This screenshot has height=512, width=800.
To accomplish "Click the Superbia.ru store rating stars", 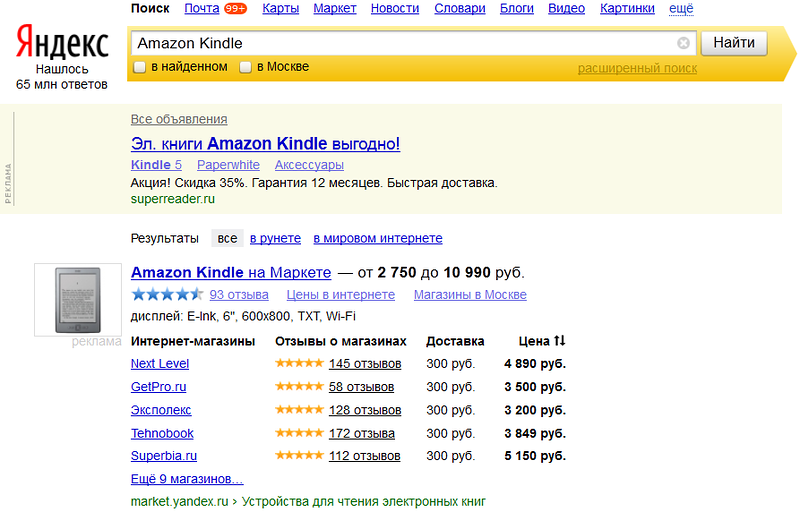I will 299,457.
